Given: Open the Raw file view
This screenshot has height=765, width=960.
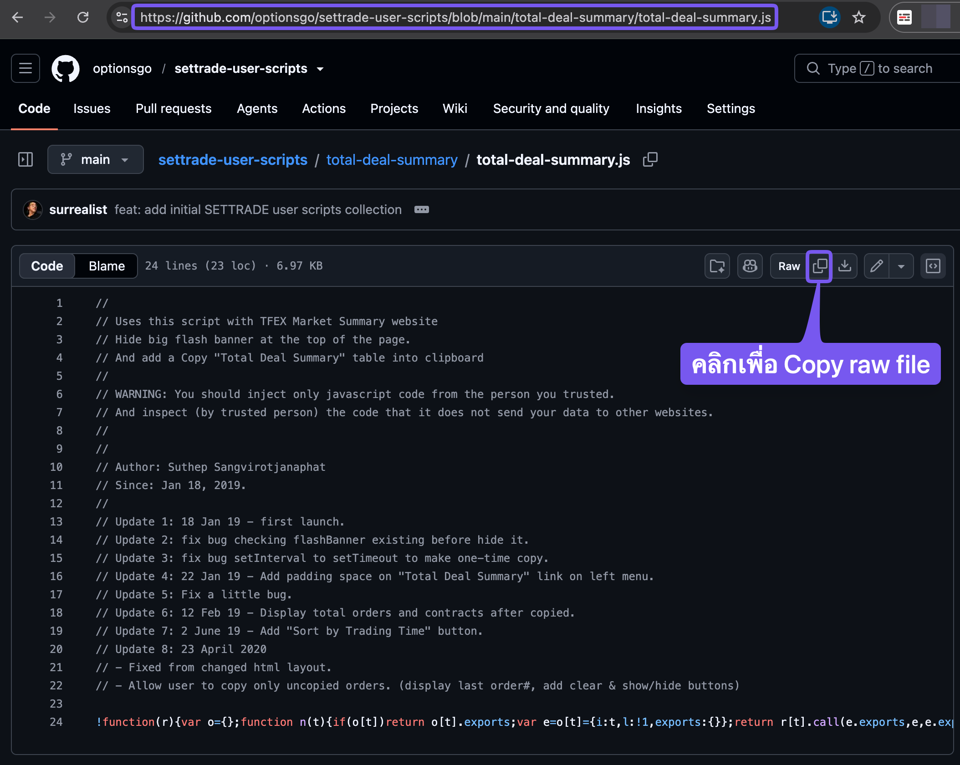Looking at the screenshot, I should coord(789,266).
